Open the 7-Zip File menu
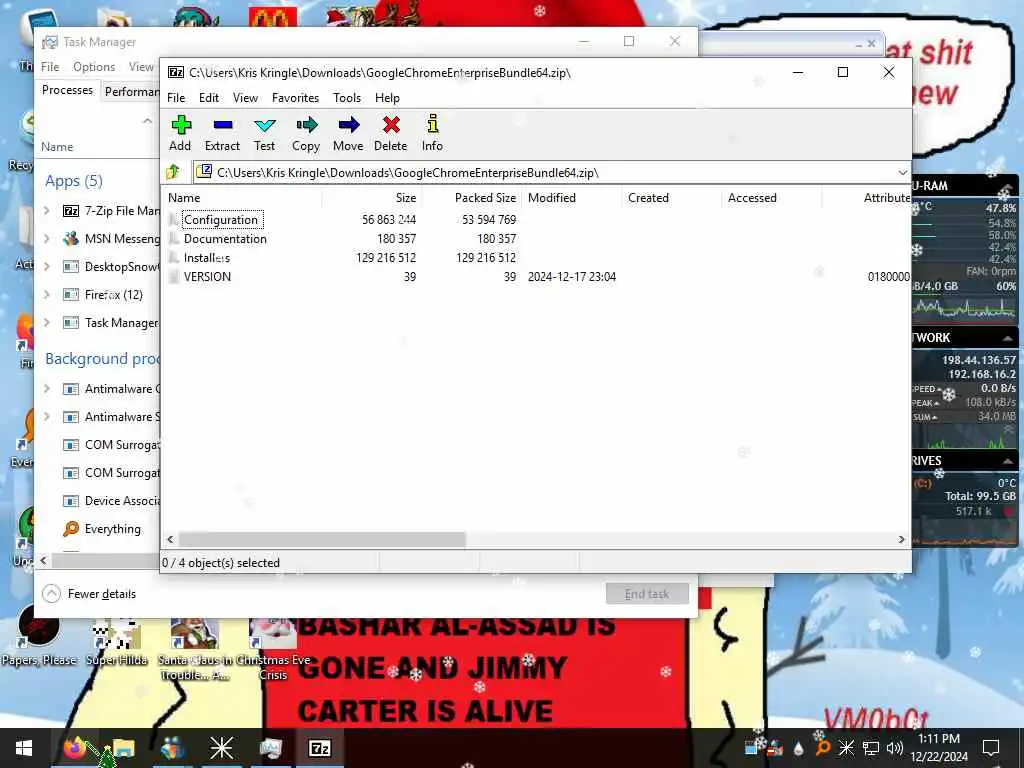This screenshot has height=768, width=1024. tap(176, 98)
